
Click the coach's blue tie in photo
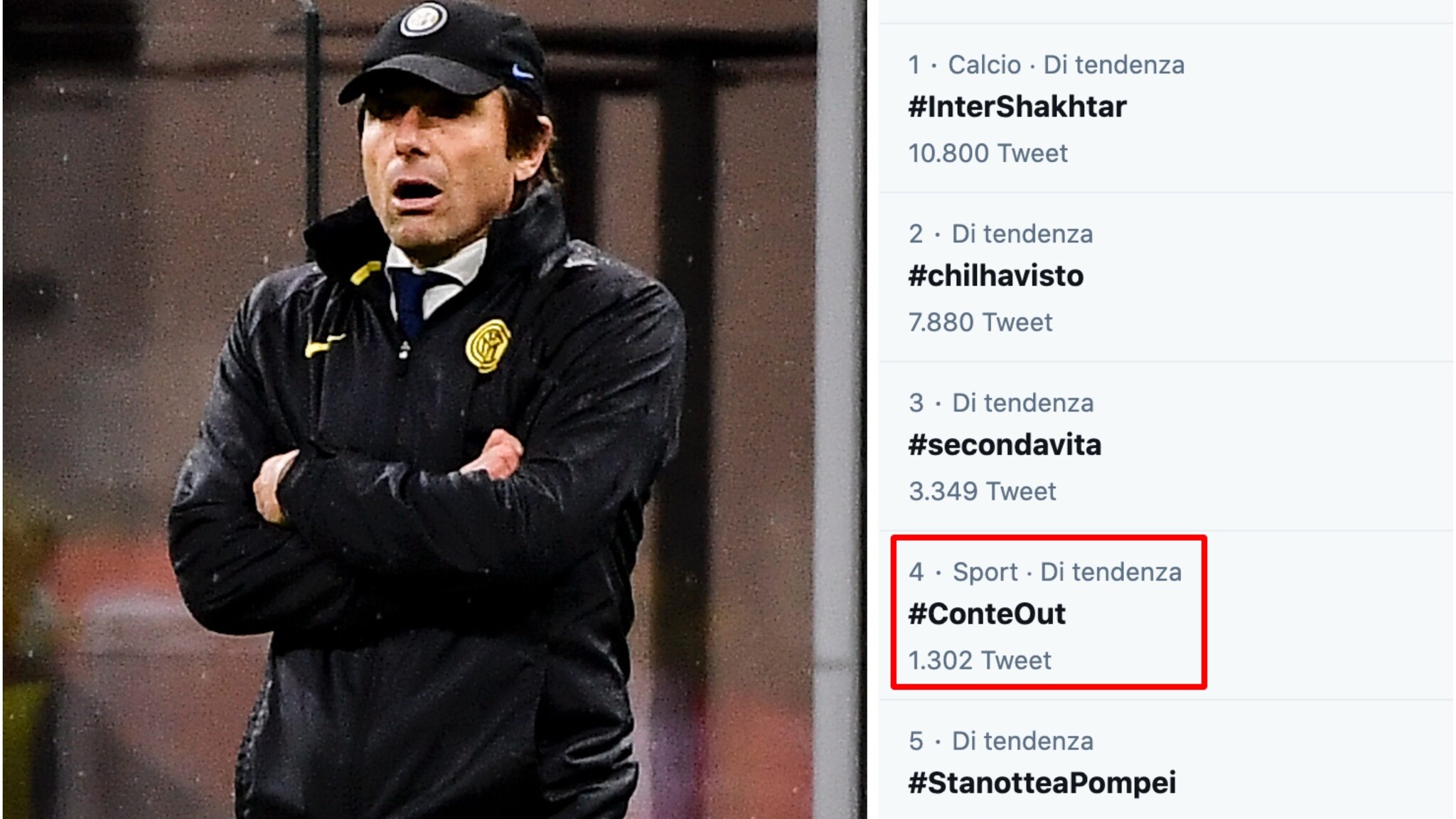coord(411,299)
